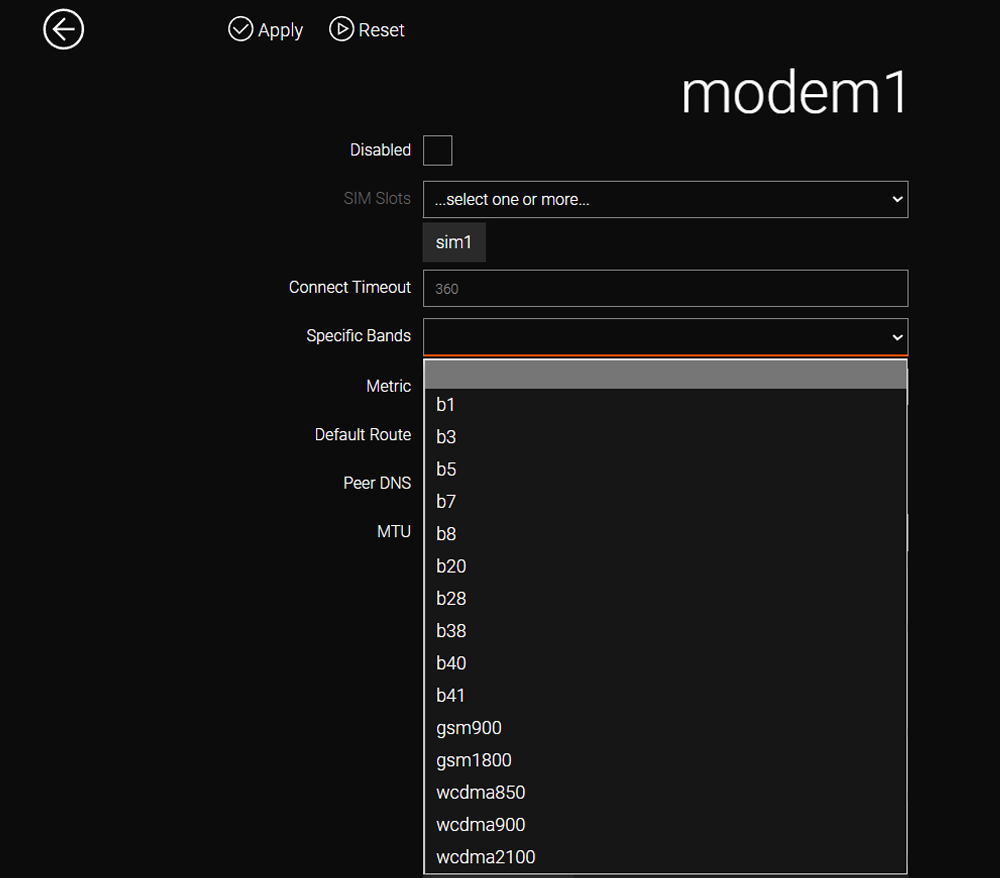Apply the modem1 settings

tap(265, 29)
